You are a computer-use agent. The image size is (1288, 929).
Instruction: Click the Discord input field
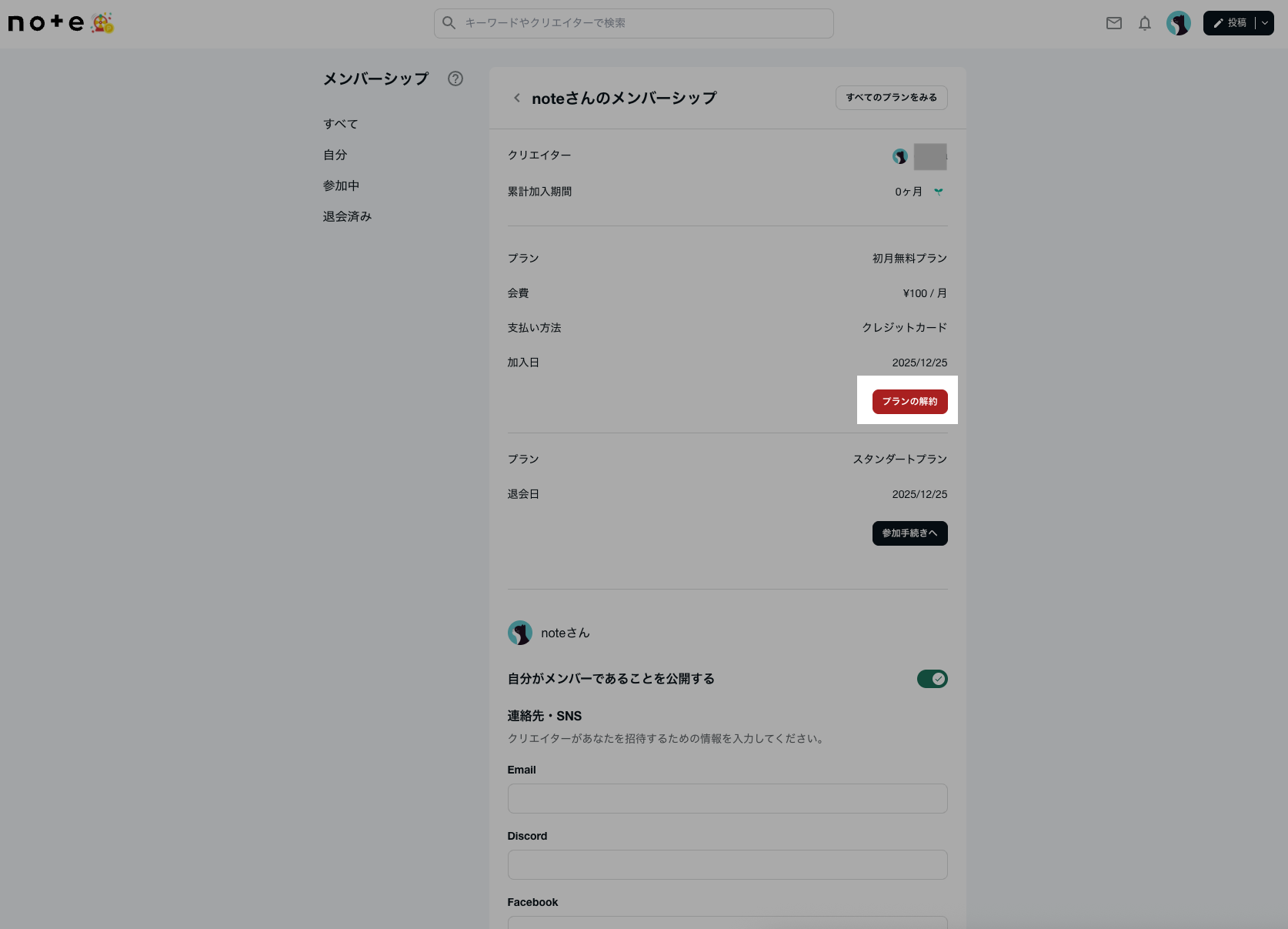(x=728, y=865)
